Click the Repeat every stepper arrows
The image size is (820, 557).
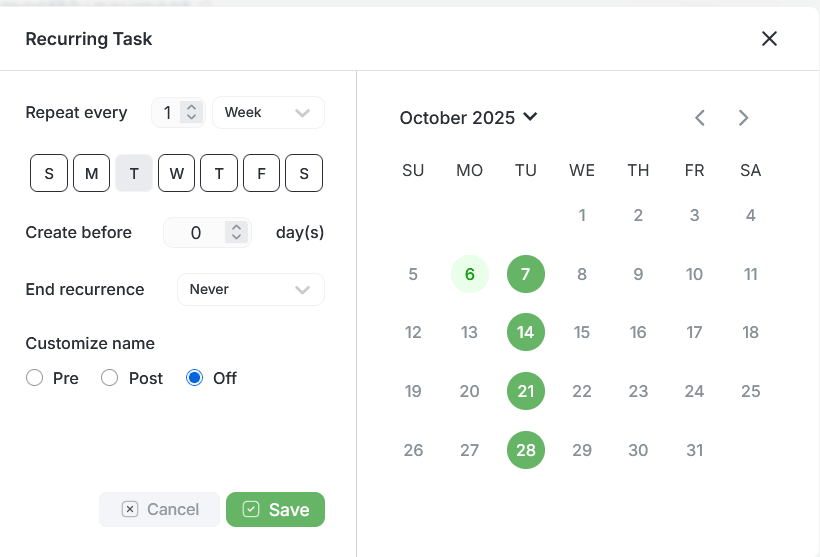(x=191, y=113)
